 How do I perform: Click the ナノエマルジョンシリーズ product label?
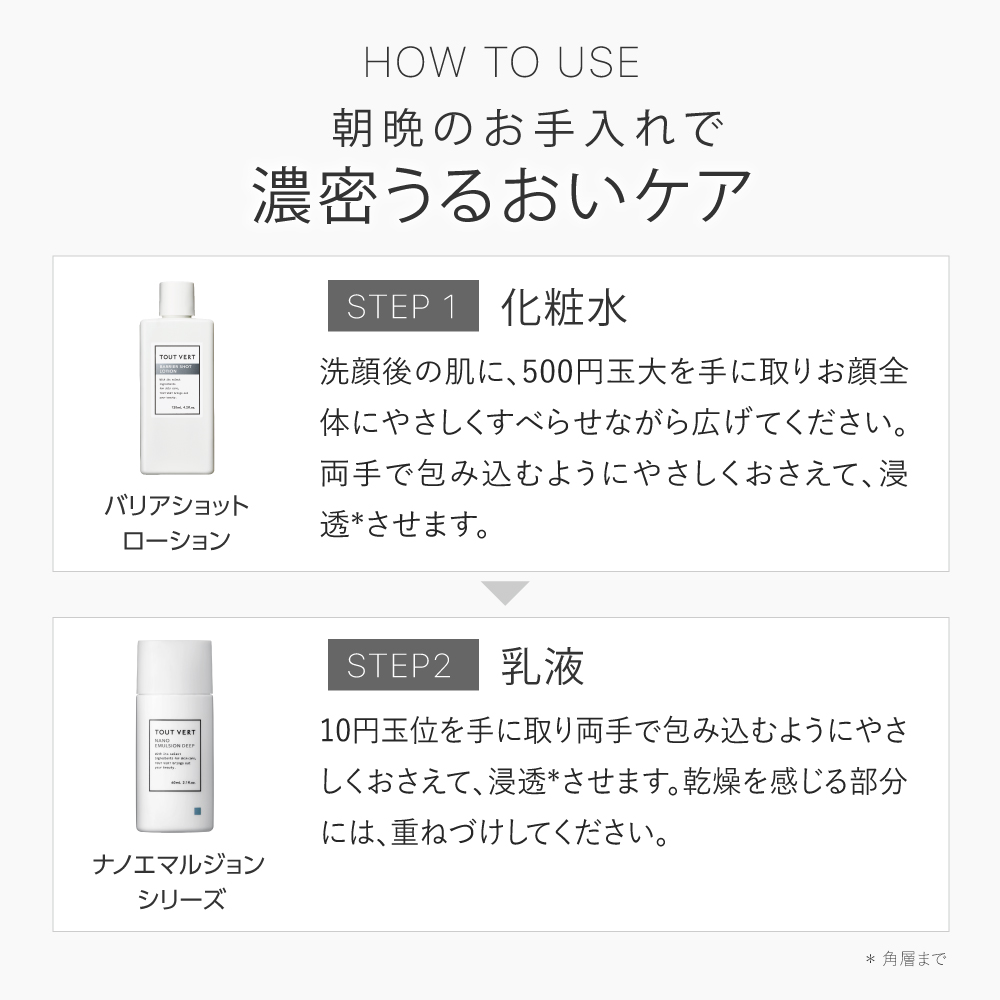point(179,882)
